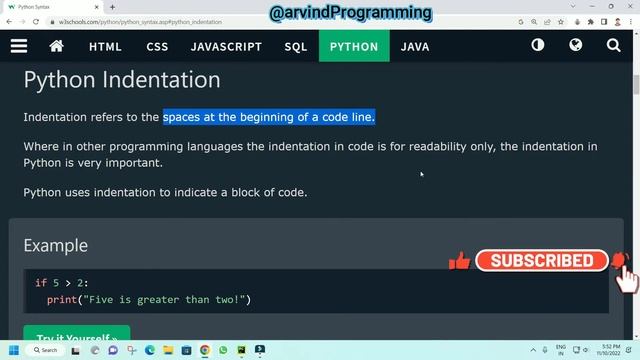
Task: Open a new browser tab
Action: (112, 7)
